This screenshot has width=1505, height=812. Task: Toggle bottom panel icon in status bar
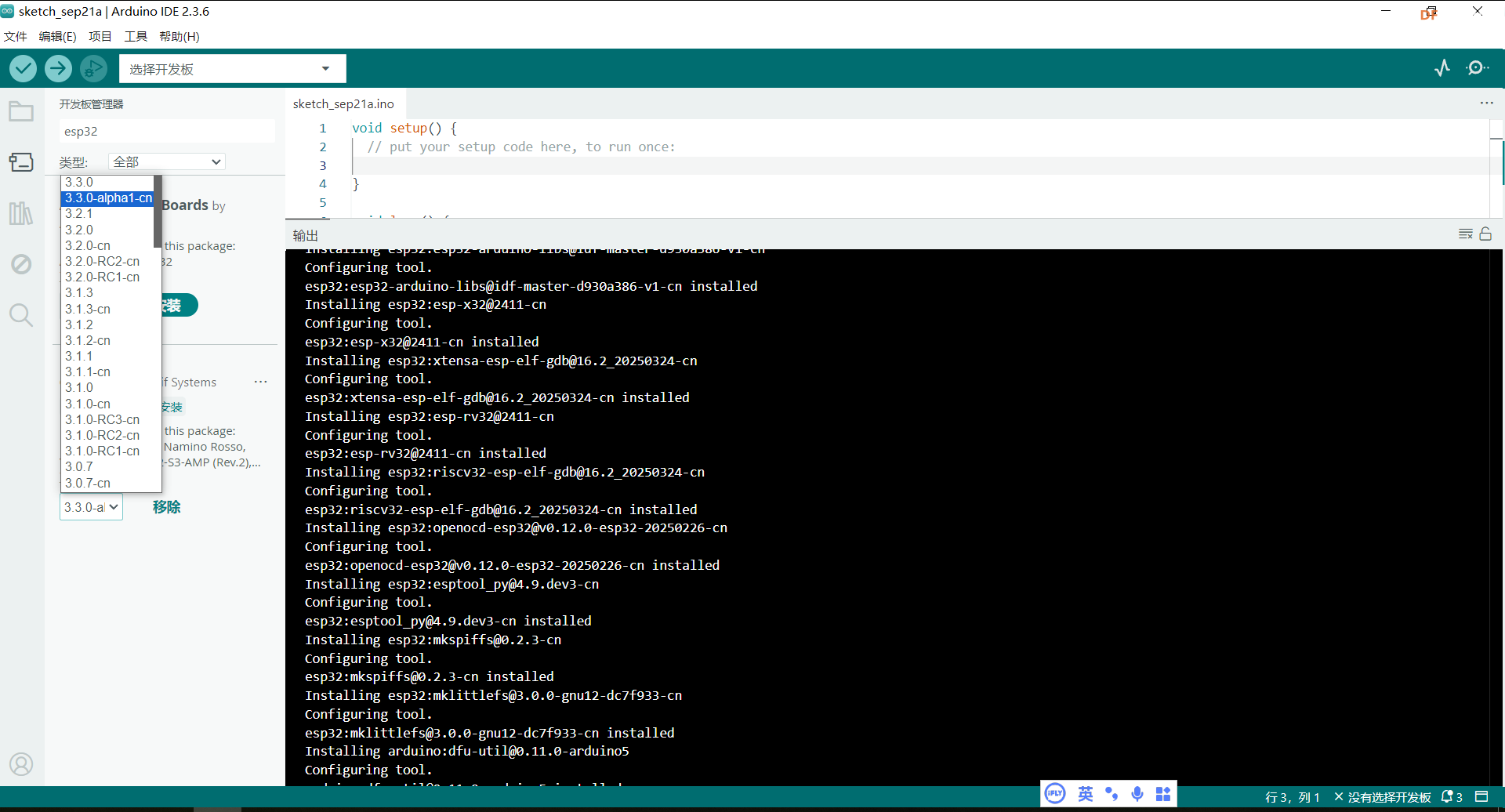pyautogui.click(x=1481, y=796)
